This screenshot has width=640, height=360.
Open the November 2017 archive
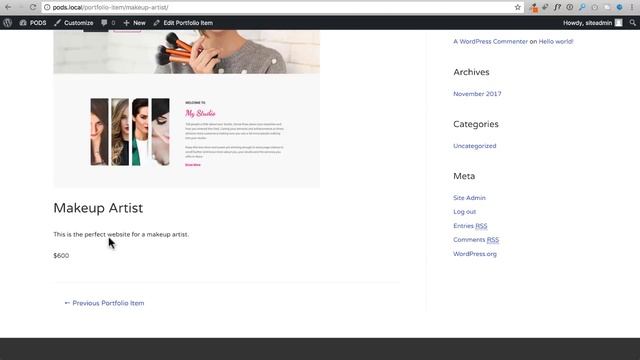[477, 93]
